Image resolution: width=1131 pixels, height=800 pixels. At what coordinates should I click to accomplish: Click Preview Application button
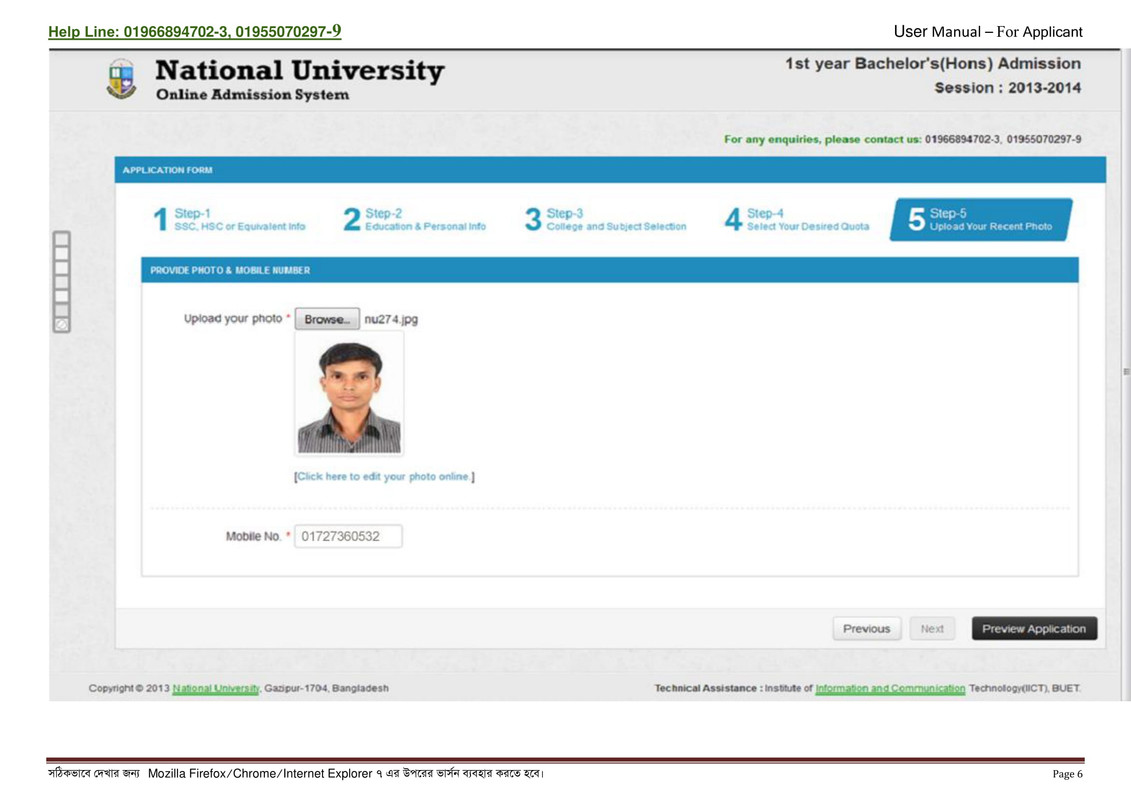point(1034,629)
